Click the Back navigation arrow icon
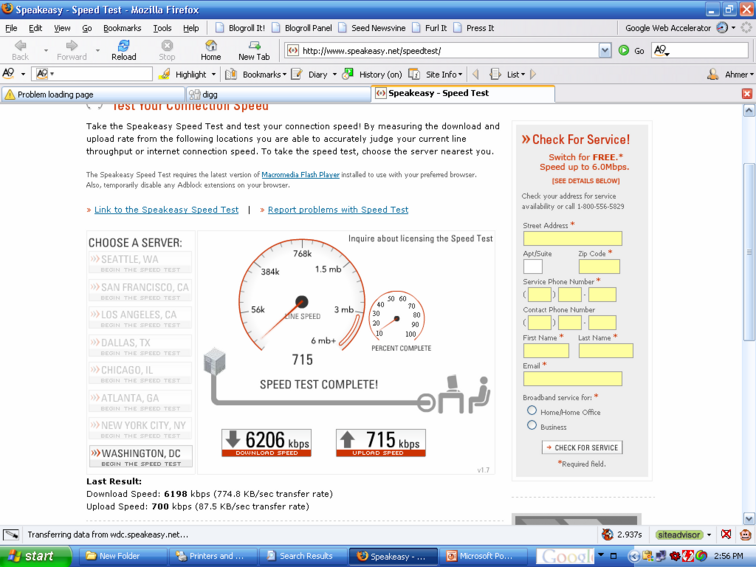Image resolution: width=756 pixels, height=567 pixels. click(20, 45)
